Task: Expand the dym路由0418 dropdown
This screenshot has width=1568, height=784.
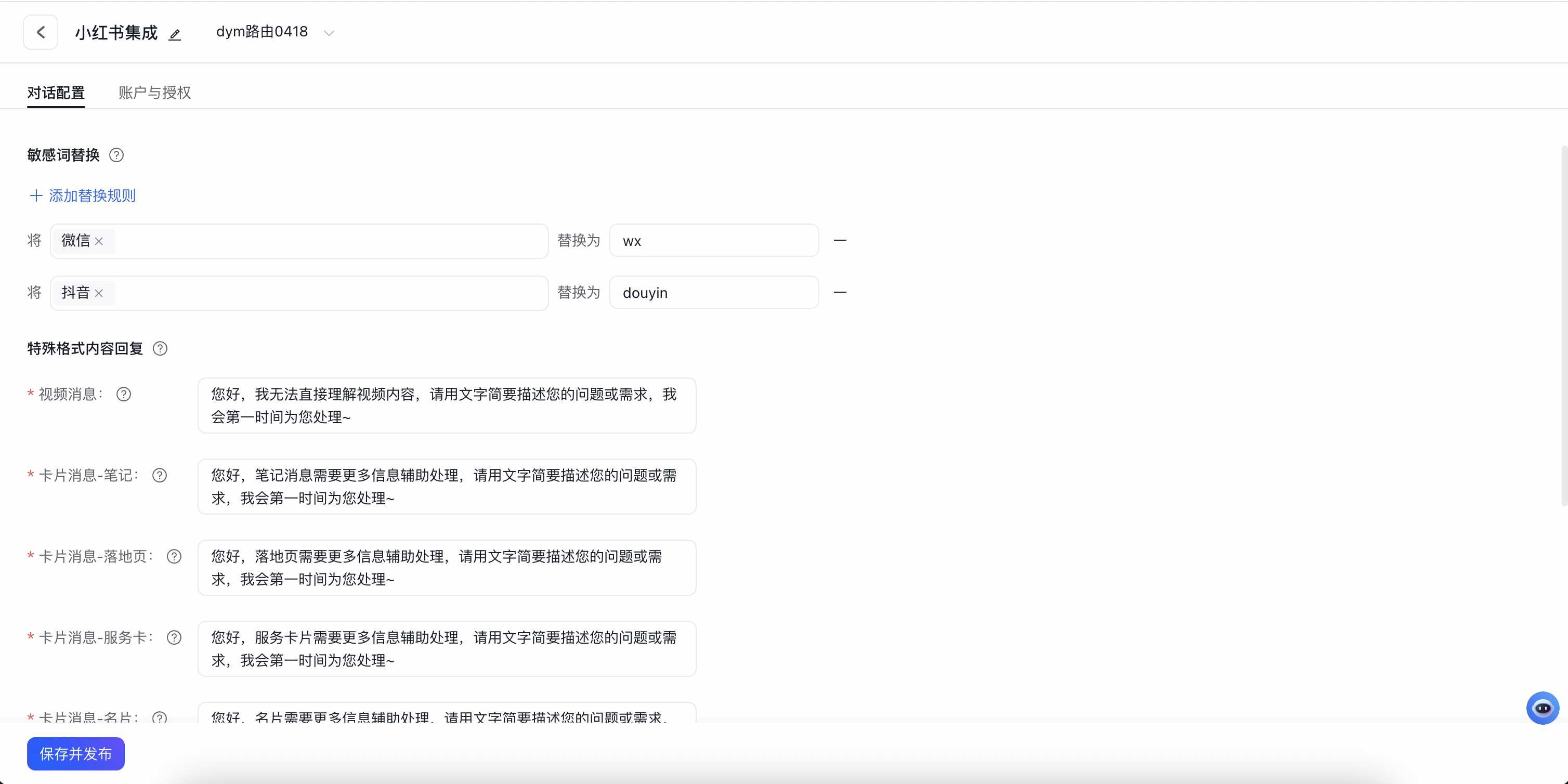Action: coord(329,32)
